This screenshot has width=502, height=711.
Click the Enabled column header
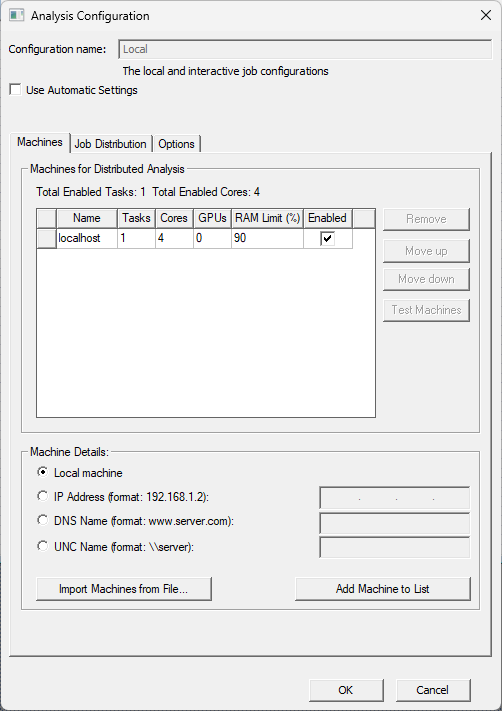point(327,218)
